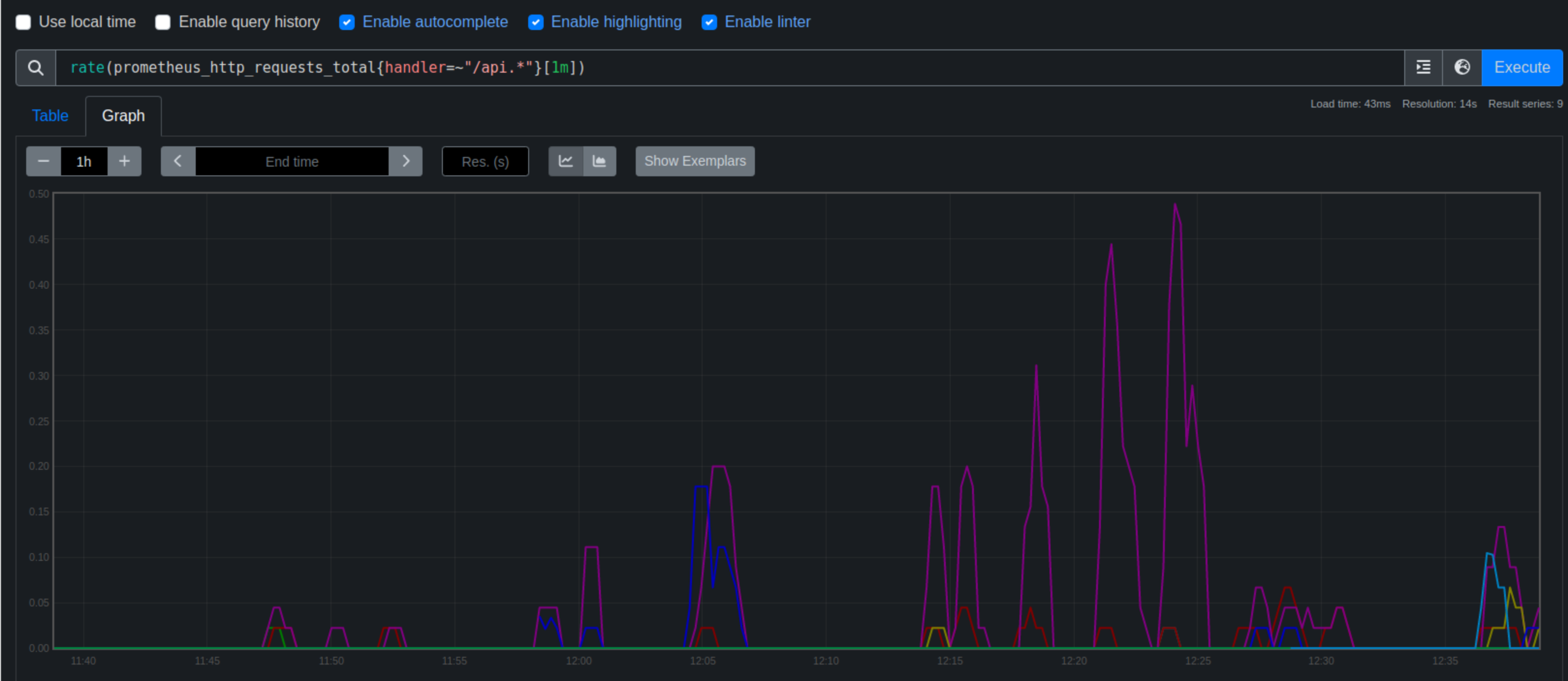Click the 1h range input field
This screenshot has width=1568, height=681.
click(x=84, y=161)
